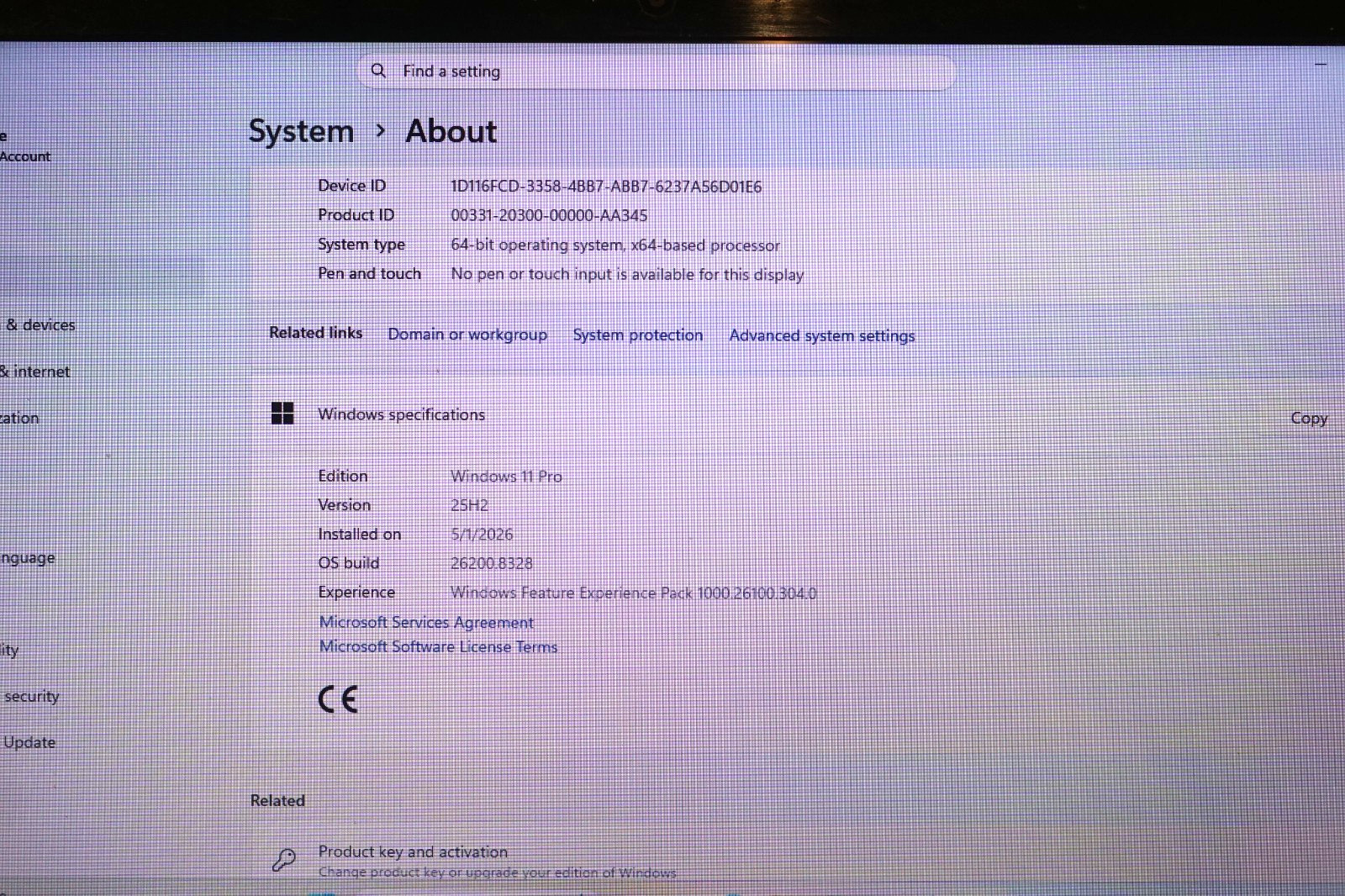
Task: Open Microsoft Software License Terms link
Action: coord(438,646)
